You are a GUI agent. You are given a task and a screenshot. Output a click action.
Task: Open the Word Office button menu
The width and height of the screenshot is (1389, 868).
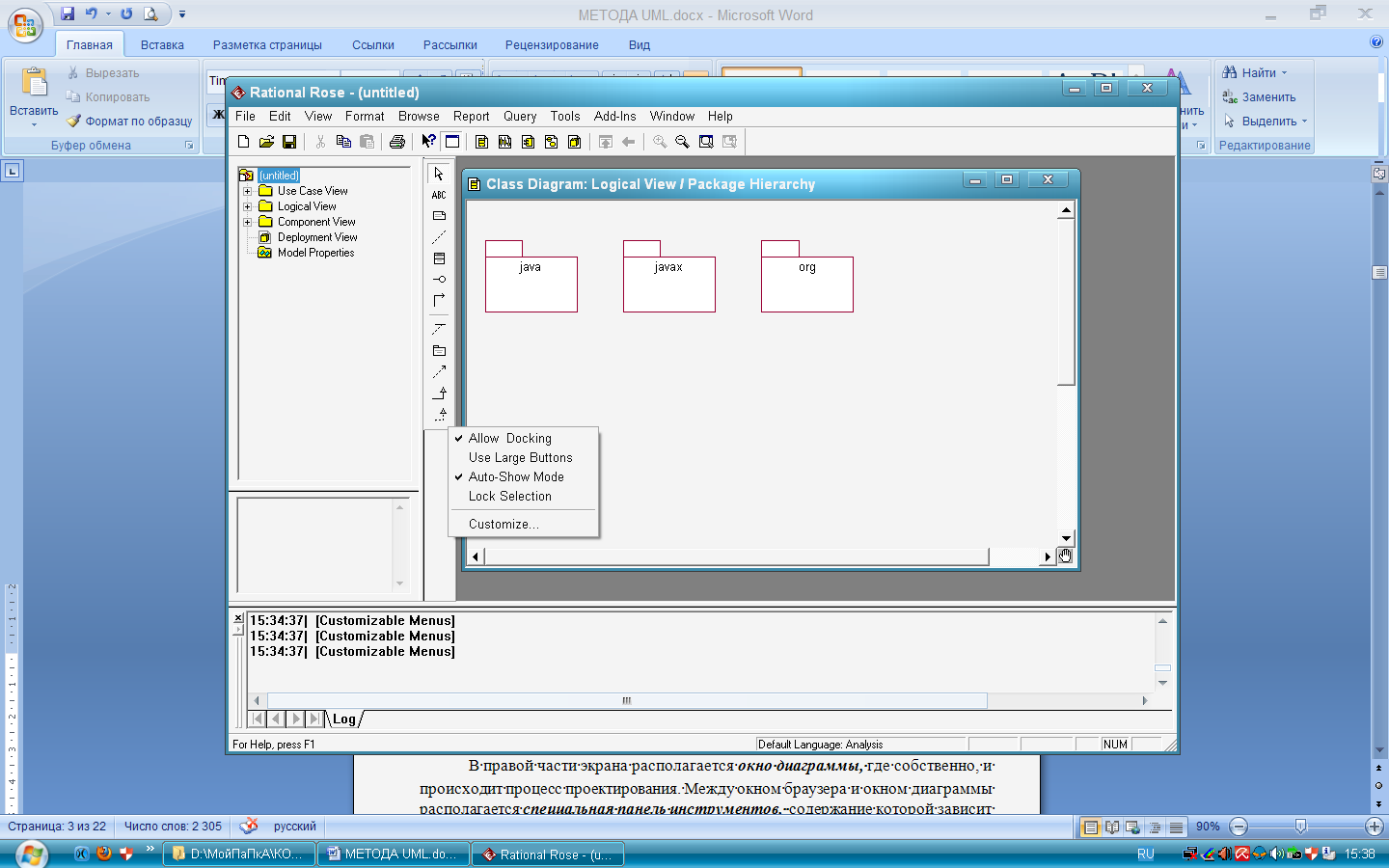[25, 26]
